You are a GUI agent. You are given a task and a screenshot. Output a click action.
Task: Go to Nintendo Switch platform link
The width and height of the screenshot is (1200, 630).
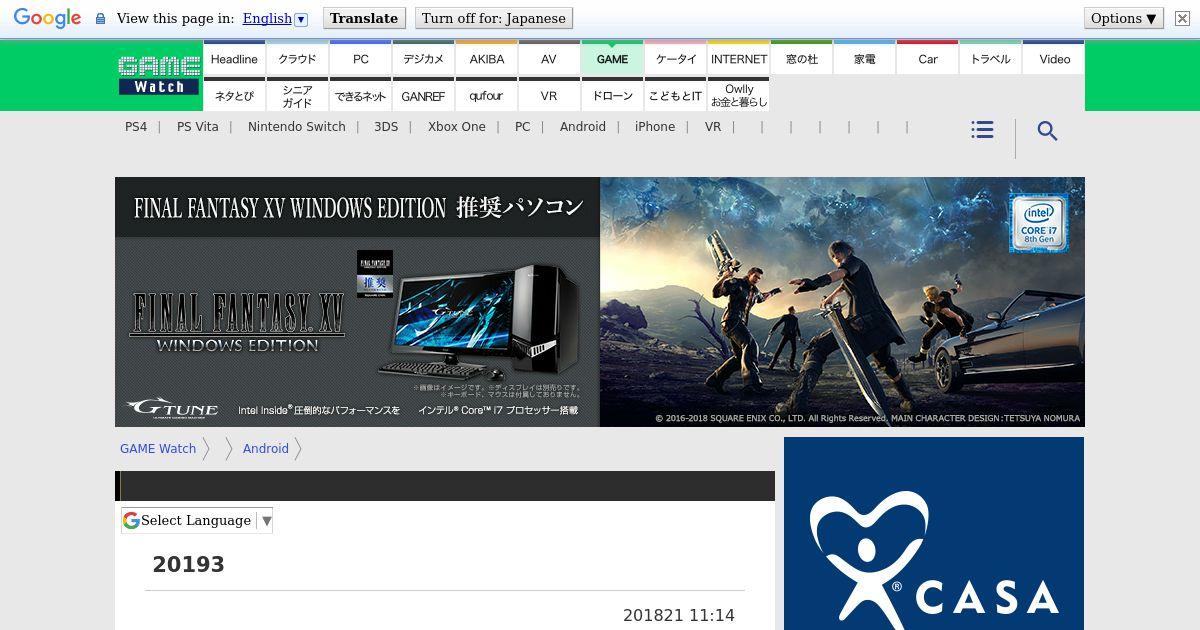coord(297,127)
